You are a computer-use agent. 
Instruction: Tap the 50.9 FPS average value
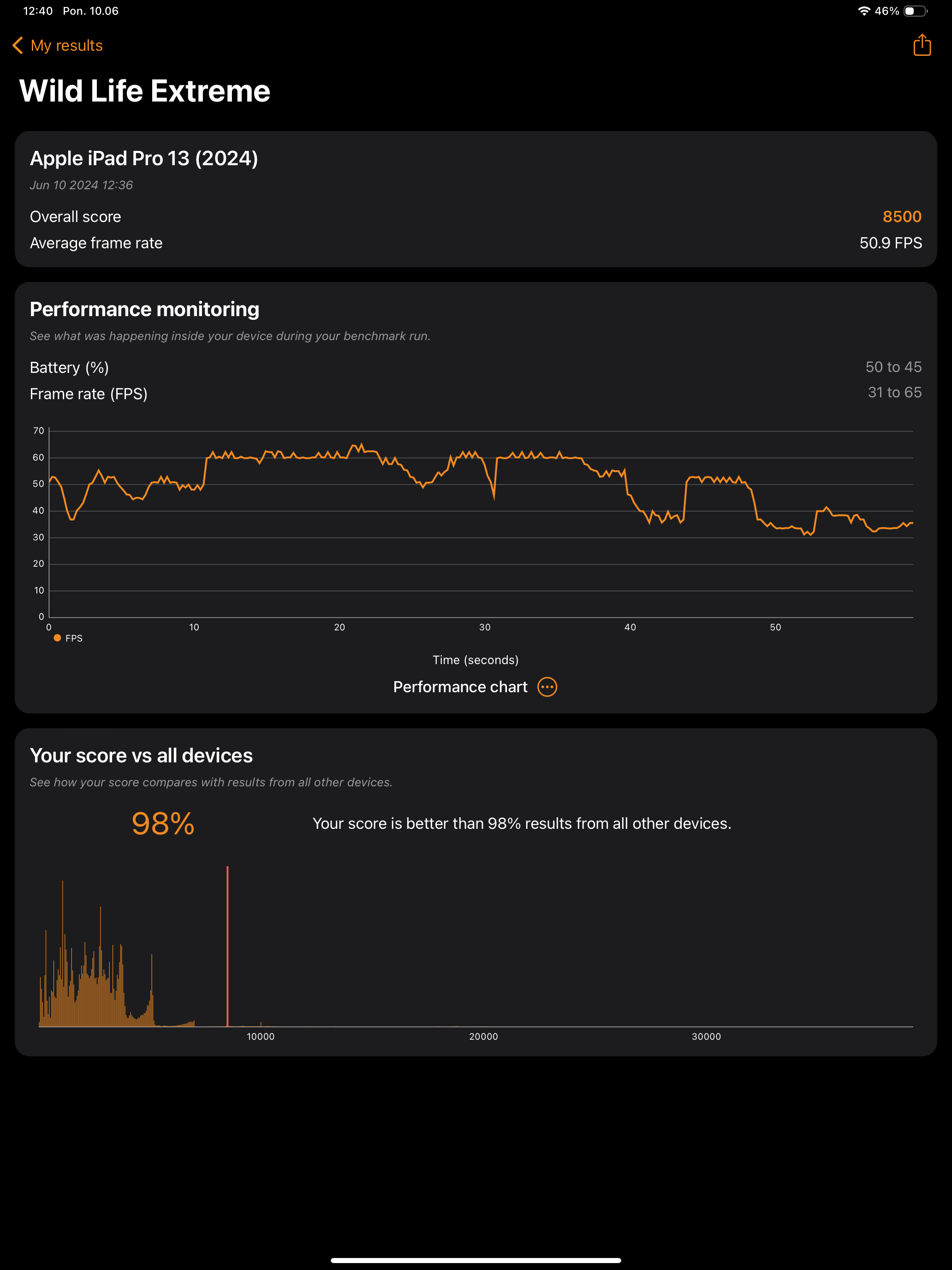(x=890, y=243)
